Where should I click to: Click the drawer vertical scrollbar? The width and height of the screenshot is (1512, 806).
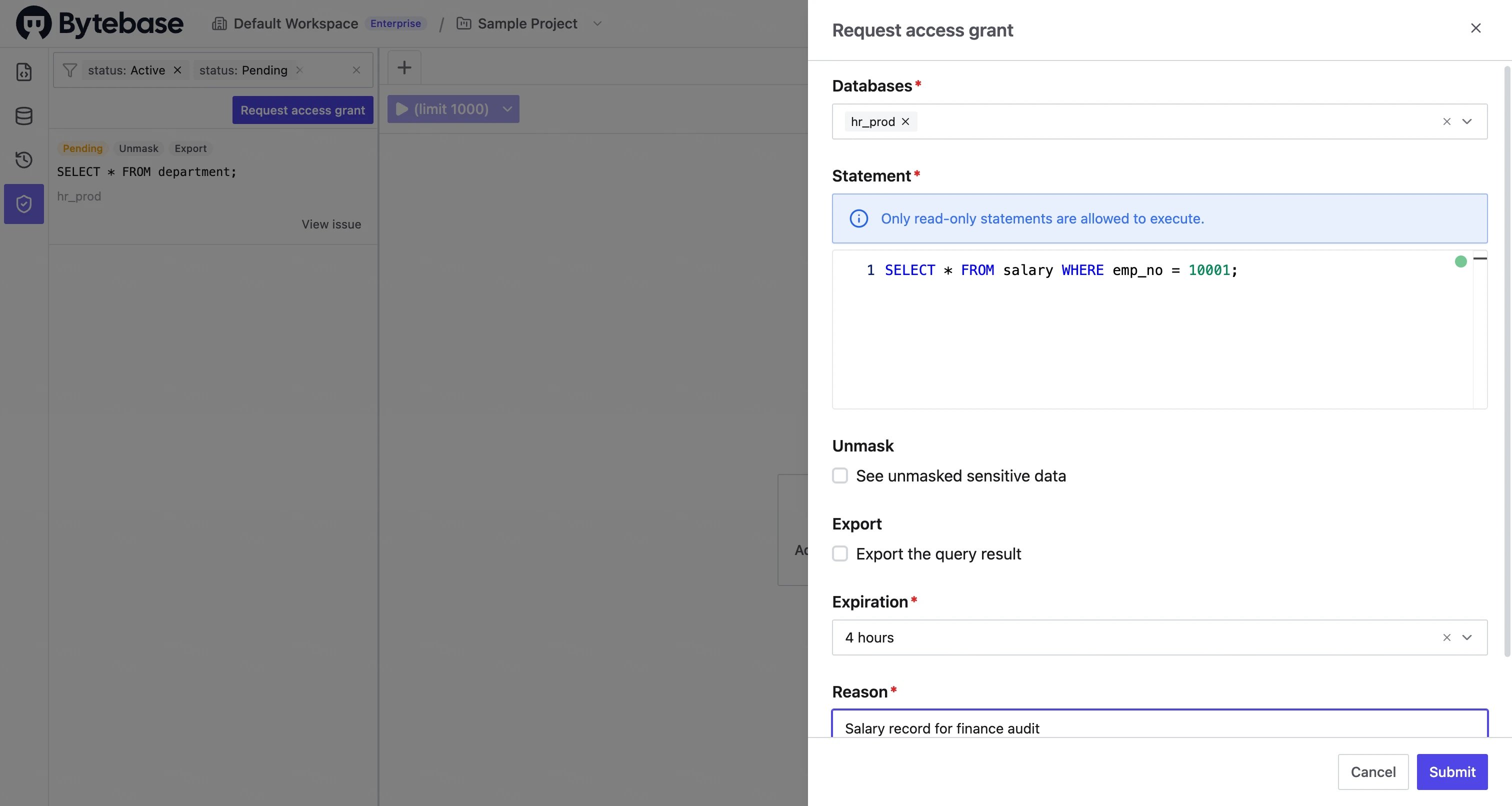1506,361
